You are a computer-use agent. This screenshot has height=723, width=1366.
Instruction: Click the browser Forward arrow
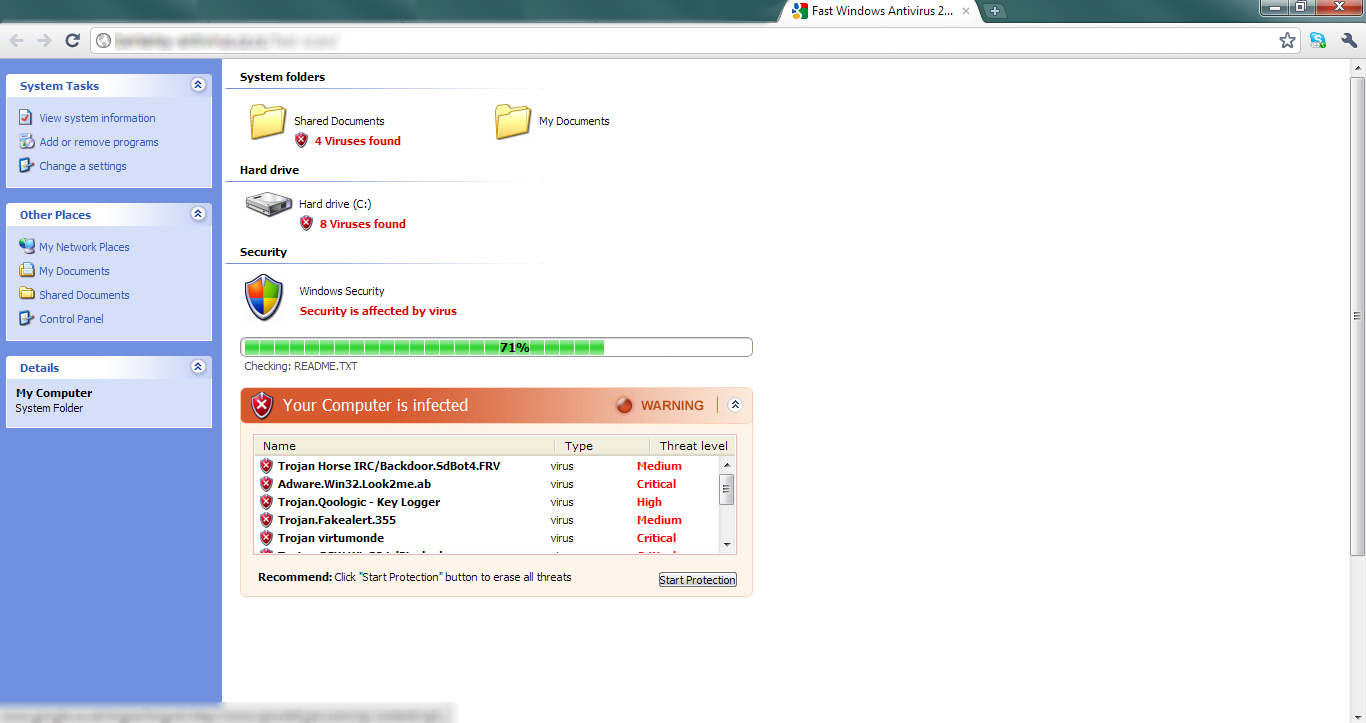click(44, 40)
